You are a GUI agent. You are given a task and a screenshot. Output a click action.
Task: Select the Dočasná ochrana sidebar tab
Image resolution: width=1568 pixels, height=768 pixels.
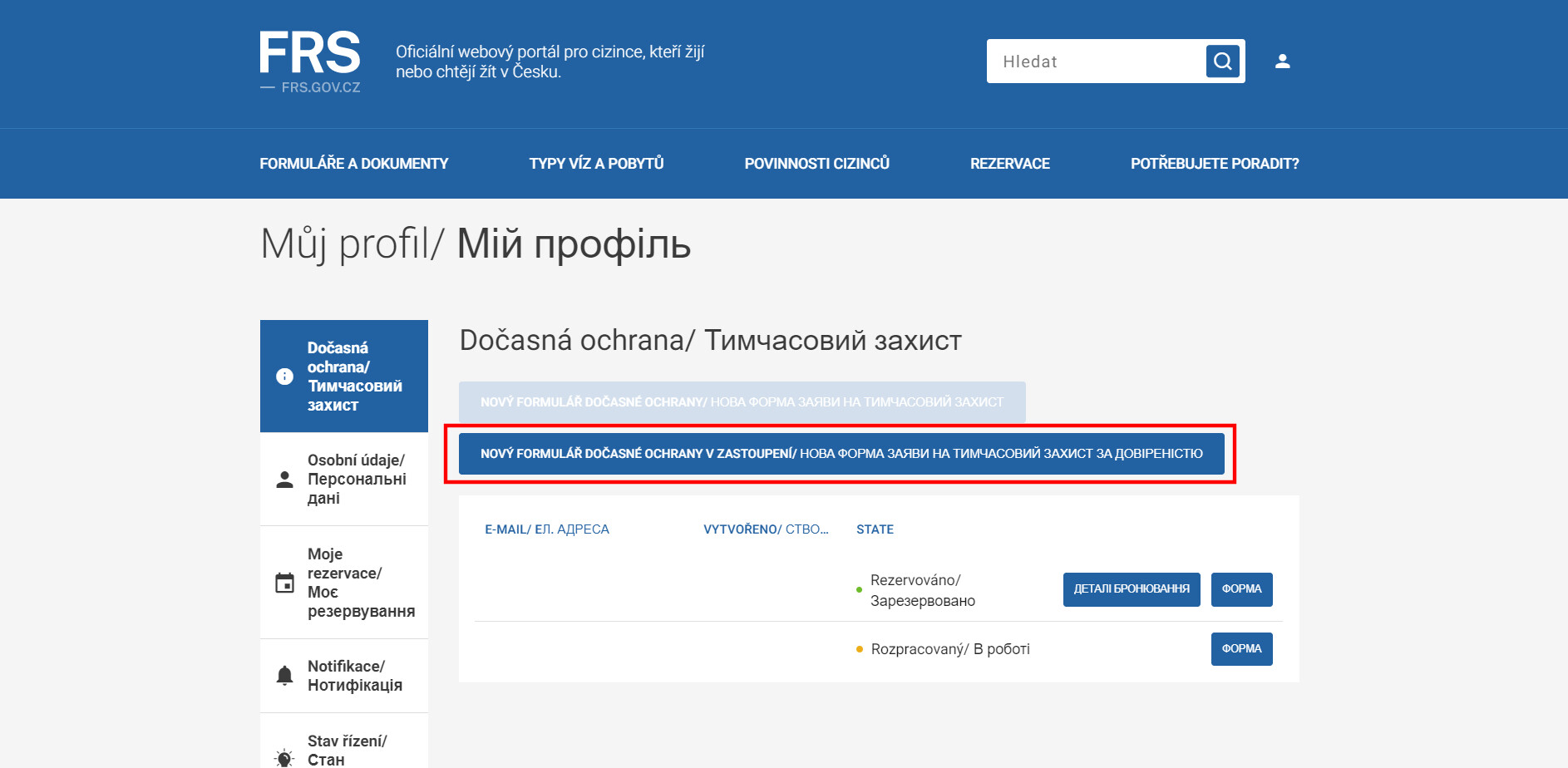(344, 377)
